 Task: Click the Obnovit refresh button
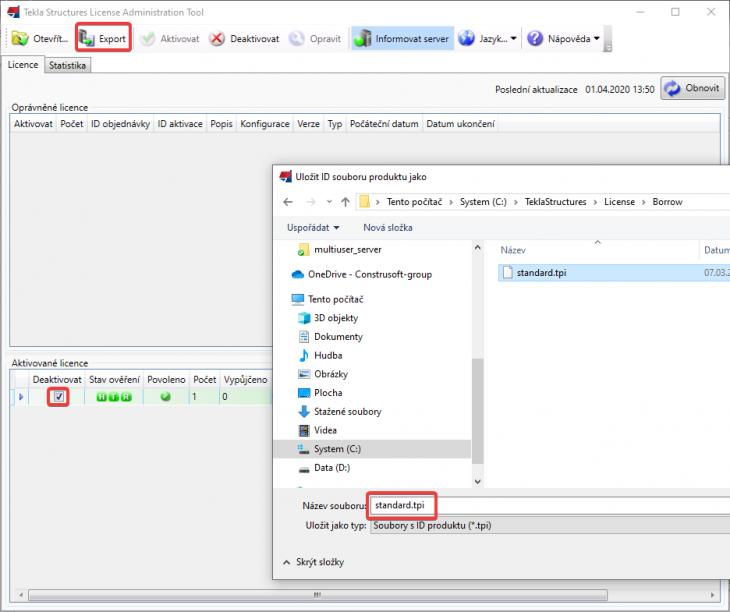[x=692, y=88]
